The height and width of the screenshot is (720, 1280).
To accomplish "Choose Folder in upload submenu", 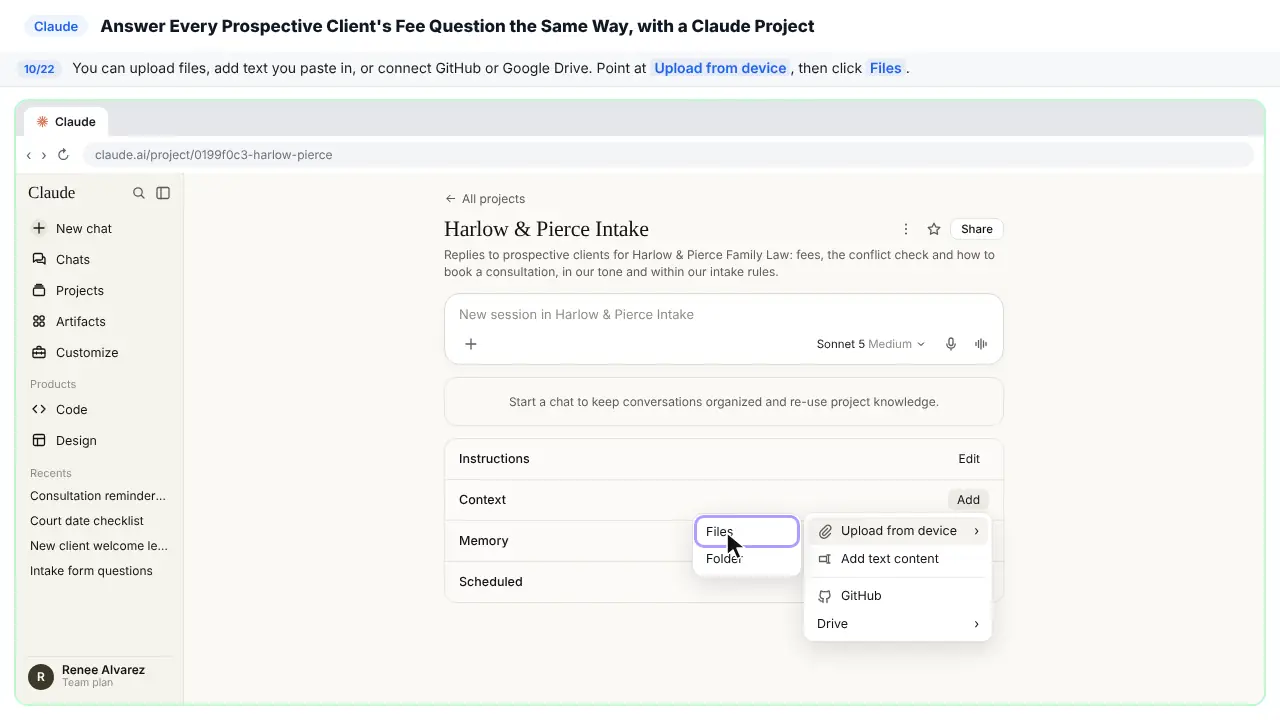I will point(747,559).
